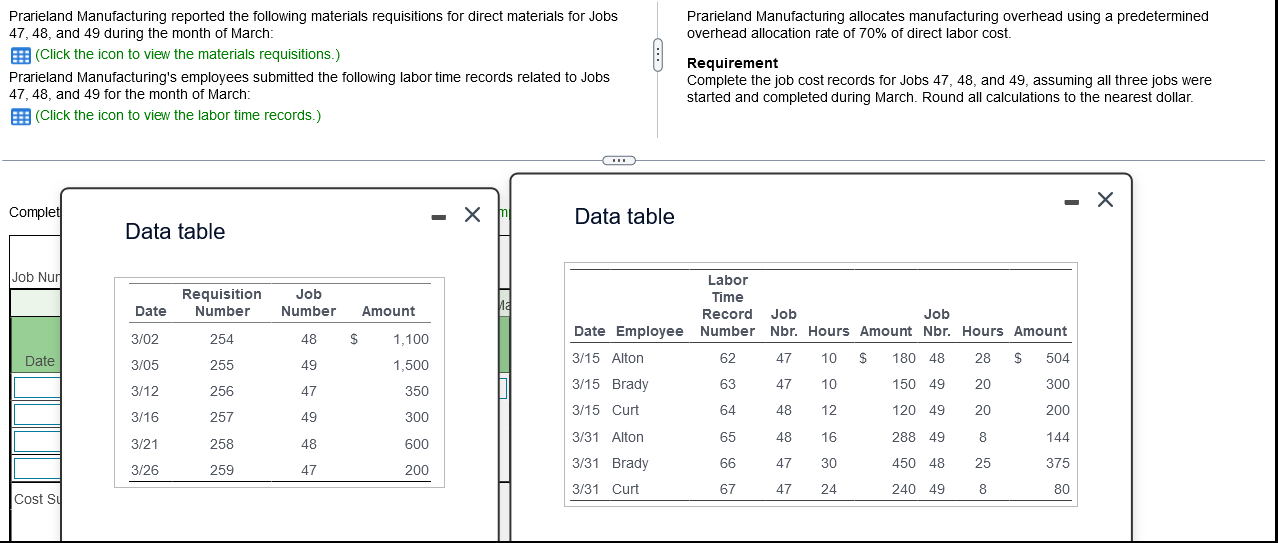Click the Requirement heading text
This screenshot has width=1278, height=543.
coord(733,63)
